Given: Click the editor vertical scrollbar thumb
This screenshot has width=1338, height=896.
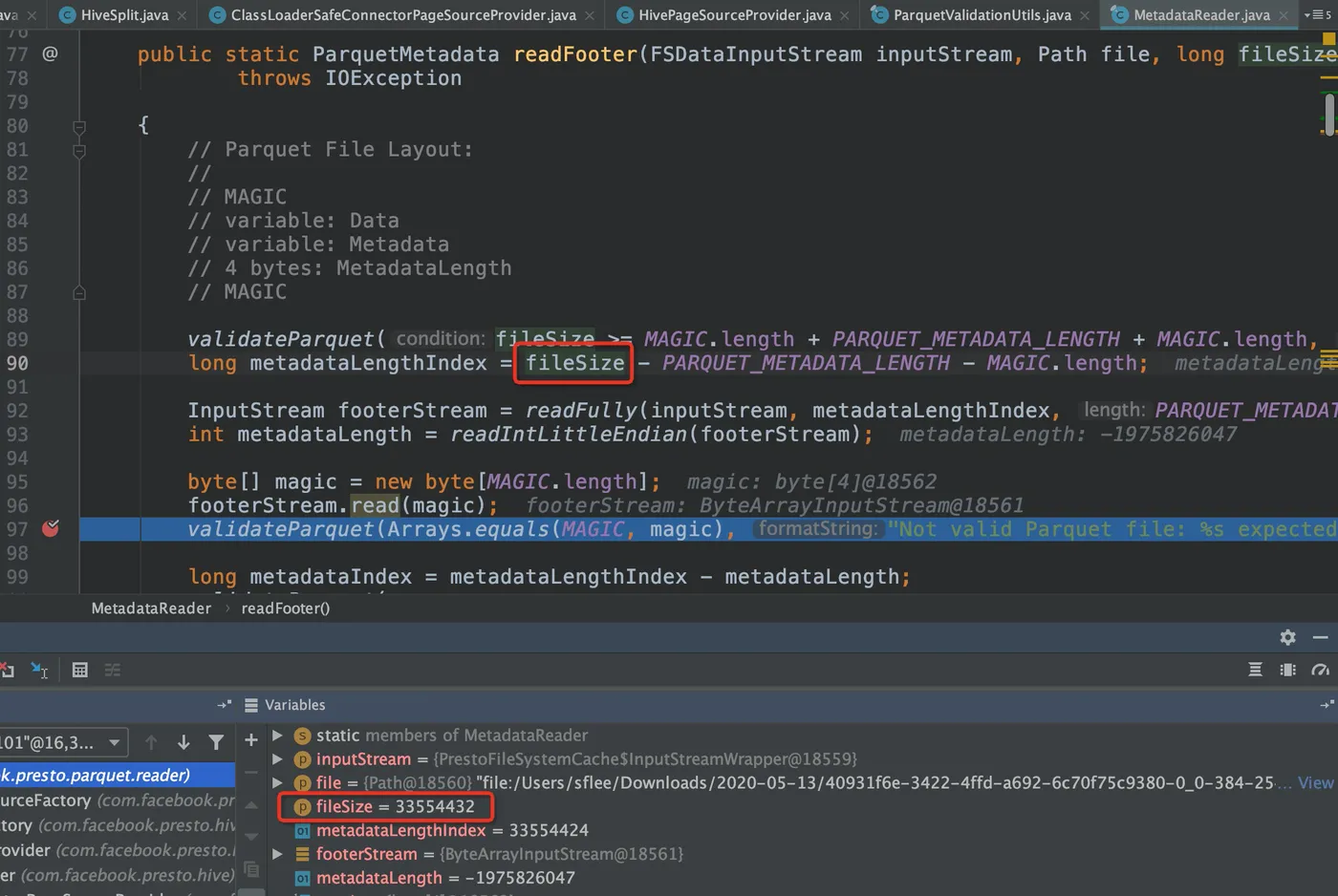Looking at the screenshot, I should [x=1328, y=115].
